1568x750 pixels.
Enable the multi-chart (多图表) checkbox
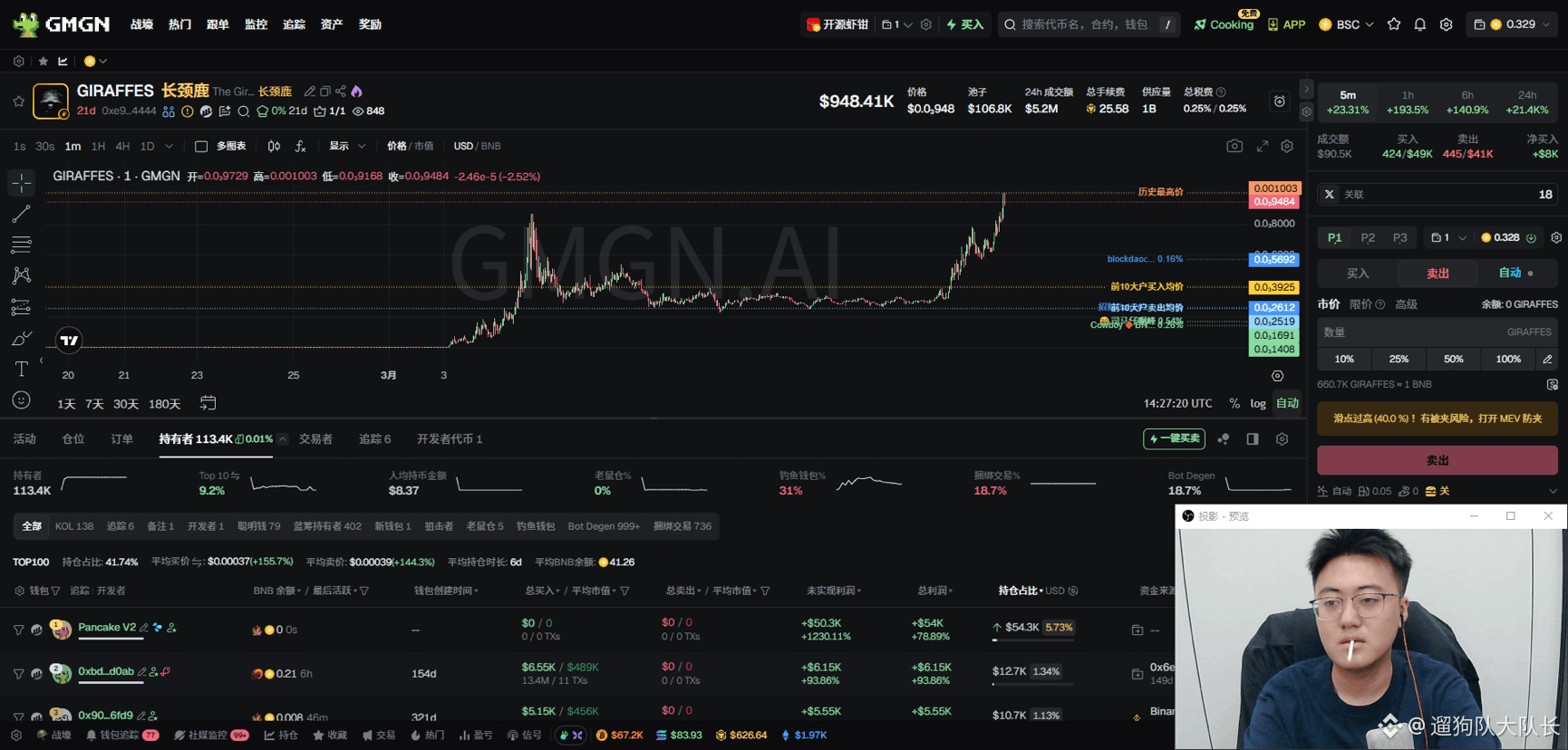[201, 146]
